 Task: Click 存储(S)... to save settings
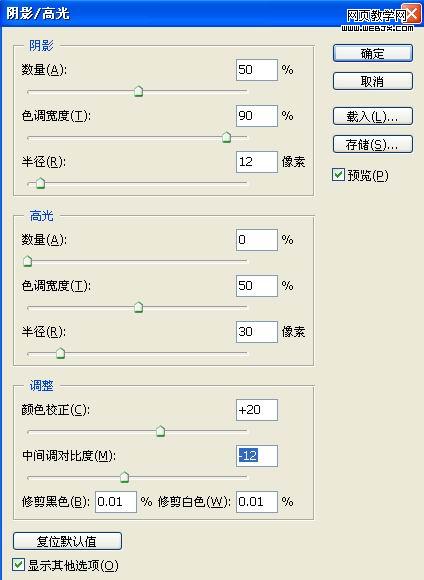pyautogui.click(x=373, y=144)
